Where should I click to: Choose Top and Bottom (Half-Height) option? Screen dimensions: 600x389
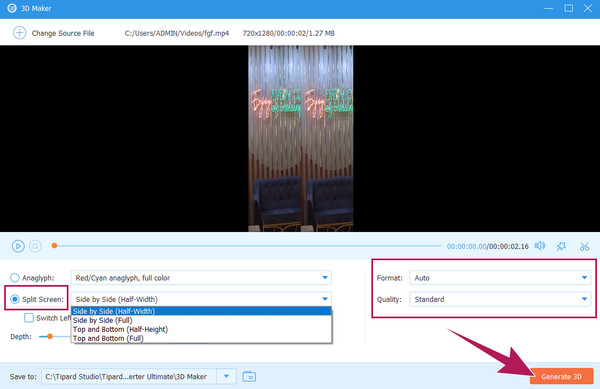pos(201,329)
